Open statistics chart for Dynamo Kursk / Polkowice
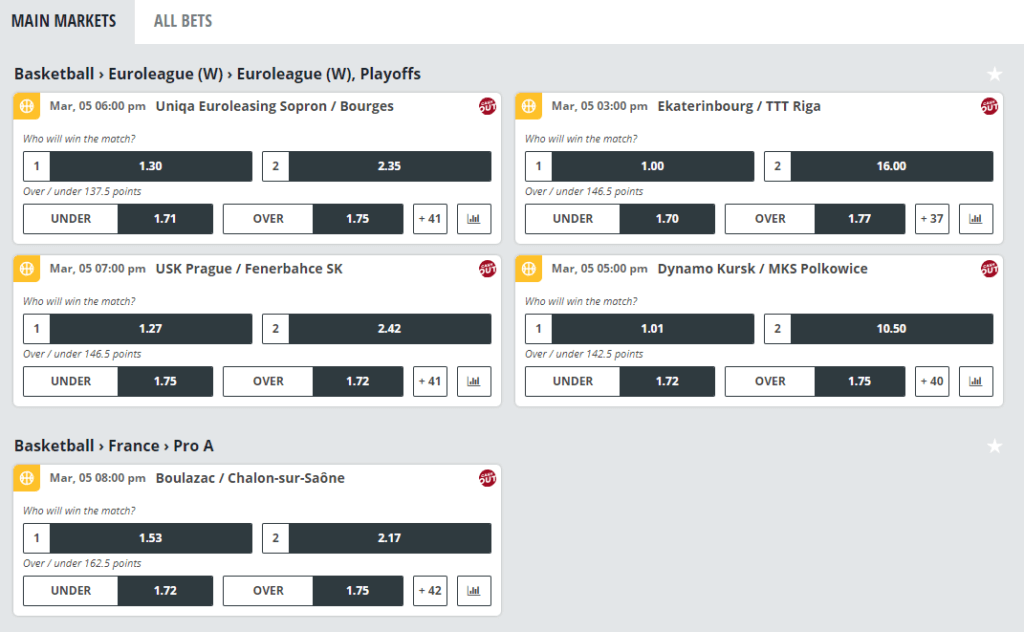This screenshot has height=632, width=1024. (976, 381)
